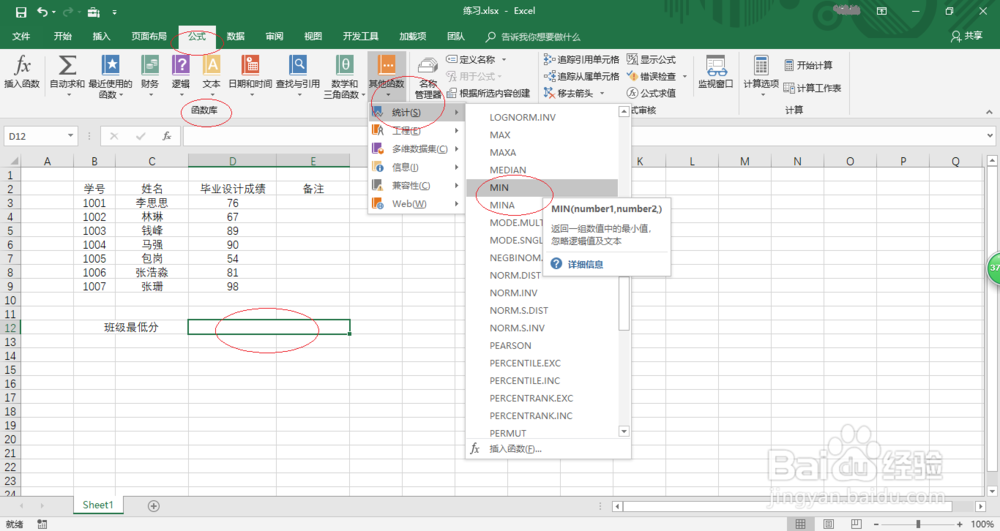Click Create from Selection button
The width and height of the screenshot is (1000, 531).
tap(489, 93)
